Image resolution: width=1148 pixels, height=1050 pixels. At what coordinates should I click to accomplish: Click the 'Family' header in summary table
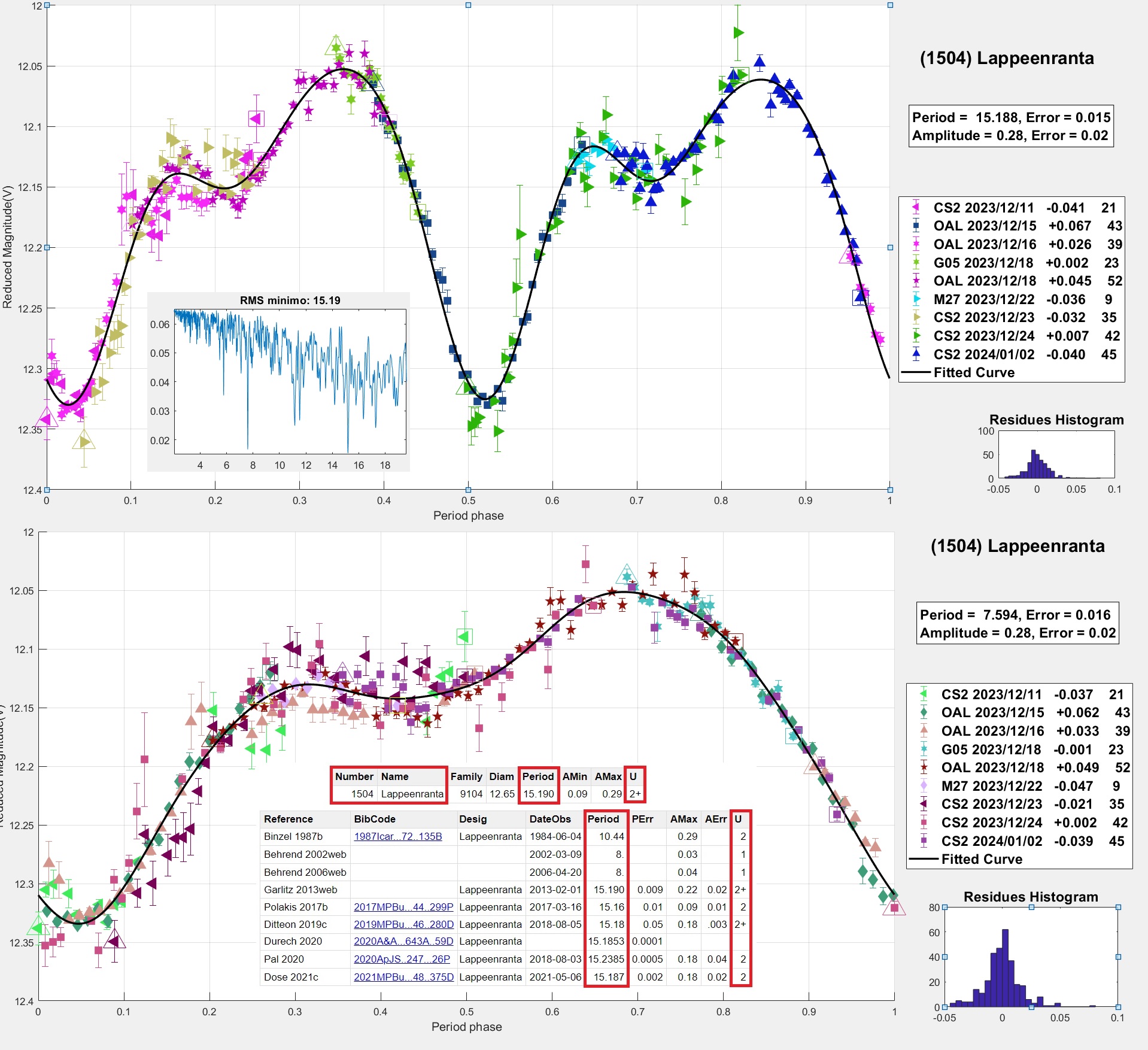click(466, 776)
